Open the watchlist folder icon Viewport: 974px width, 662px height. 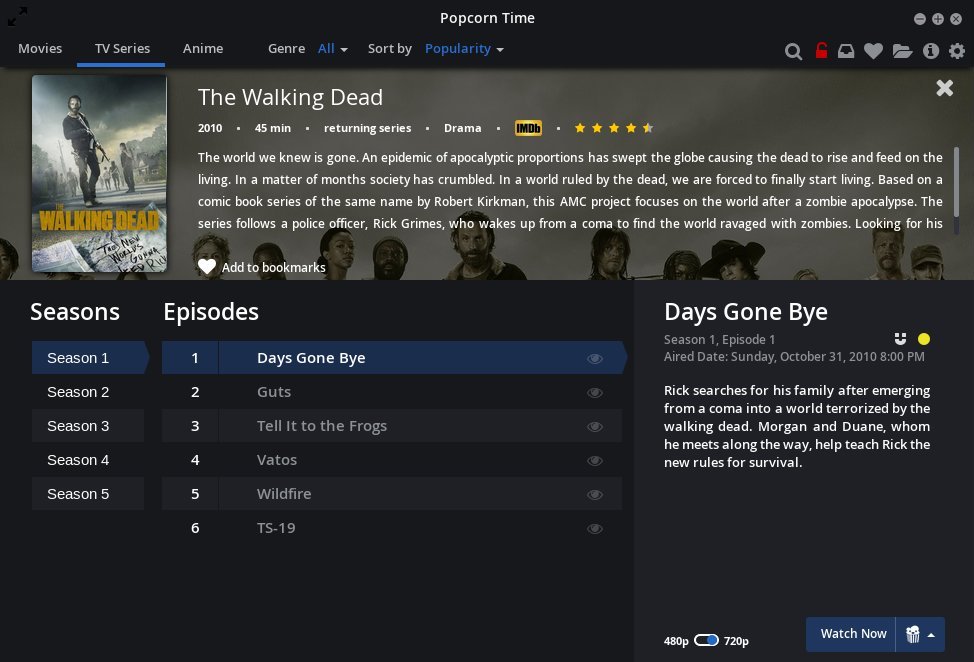[902, 51]
